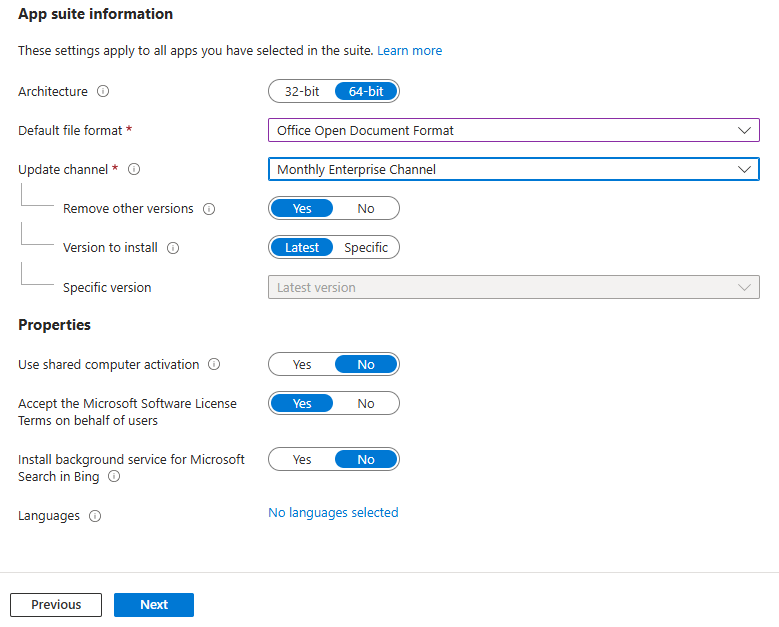Select 64-bit architecture

tap(366, 91)
